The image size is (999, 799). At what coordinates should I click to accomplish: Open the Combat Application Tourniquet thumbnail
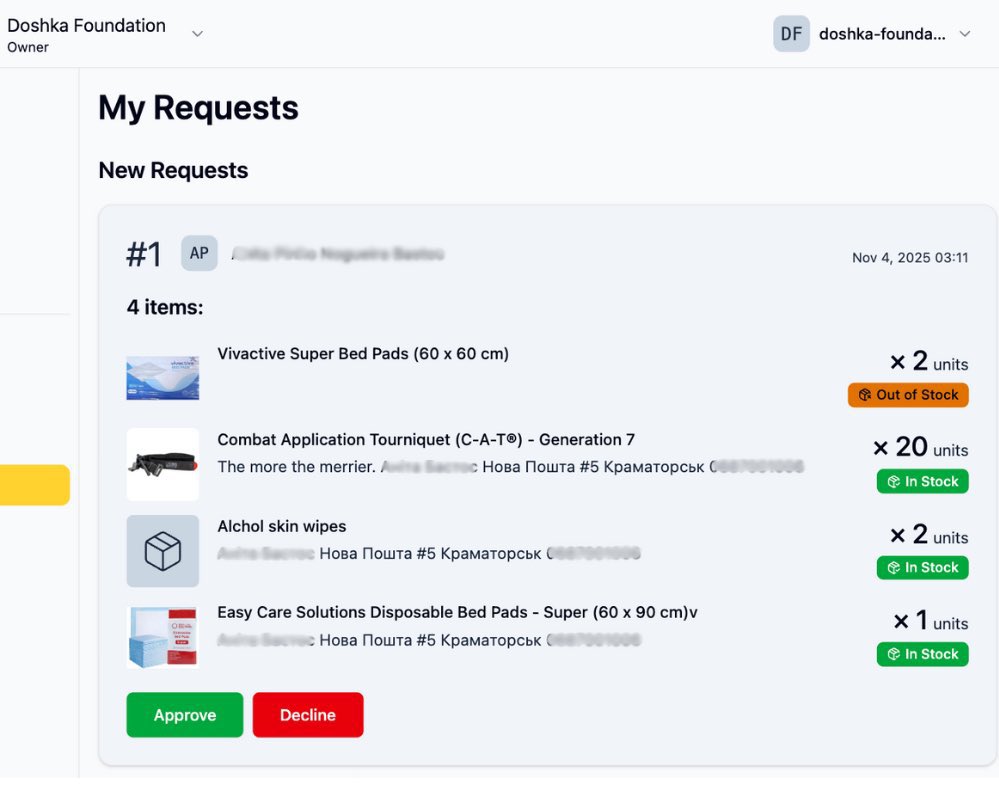point(162,464)
